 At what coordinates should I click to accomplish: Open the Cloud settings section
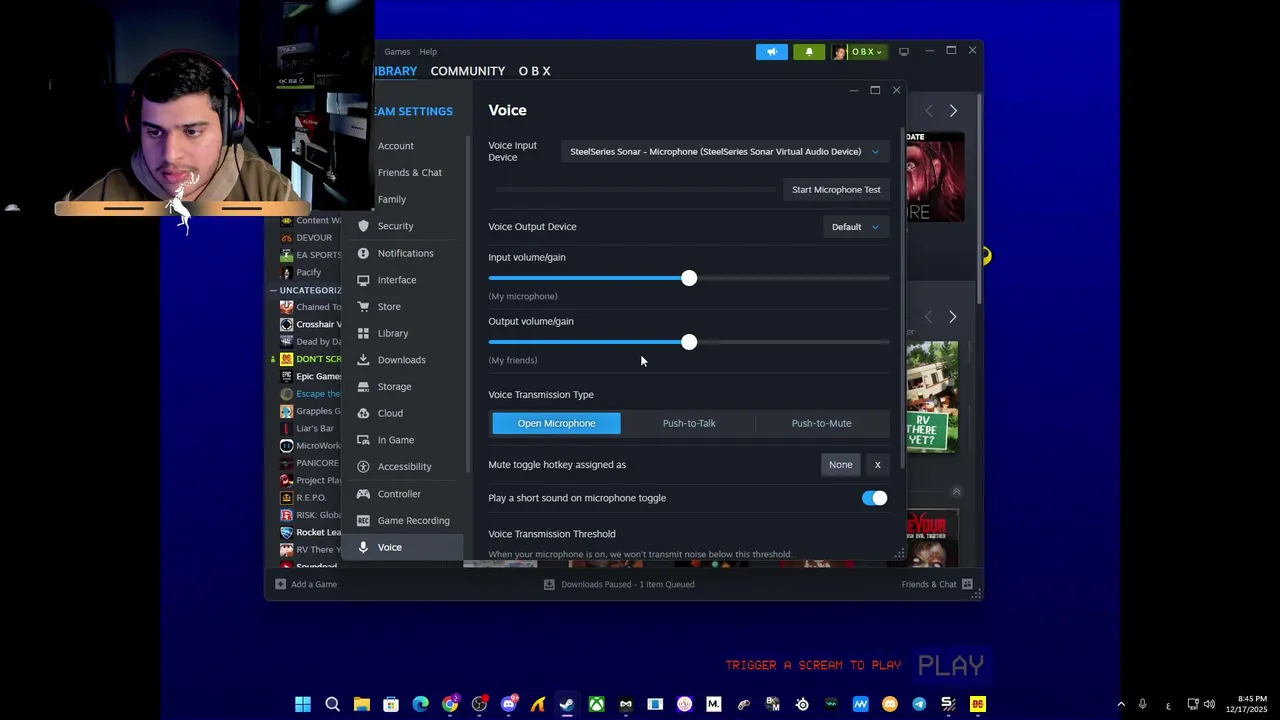(x=404, y=413)
